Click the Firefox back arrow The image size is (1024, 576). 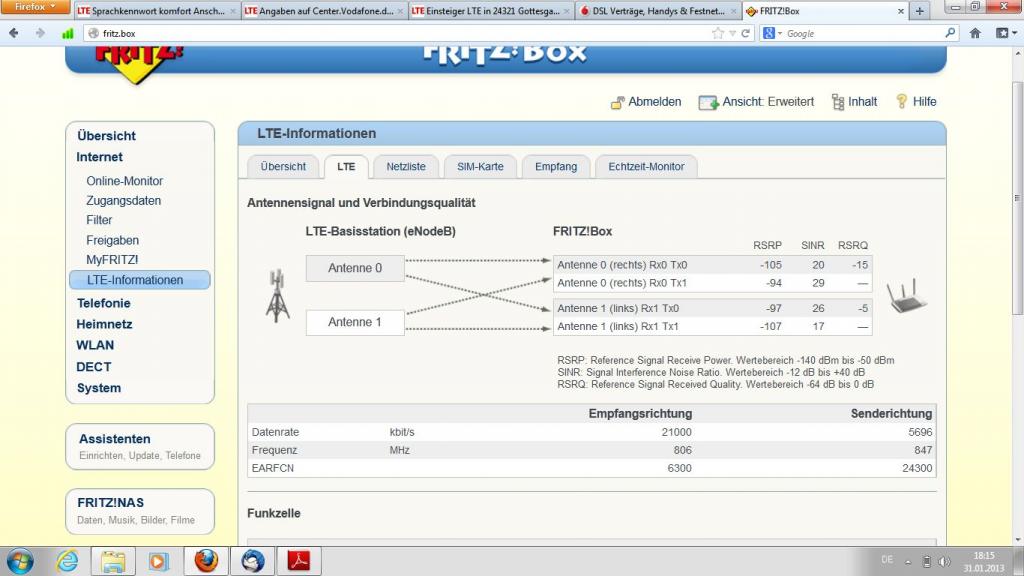pyautogui.click(x=14, y=33)
